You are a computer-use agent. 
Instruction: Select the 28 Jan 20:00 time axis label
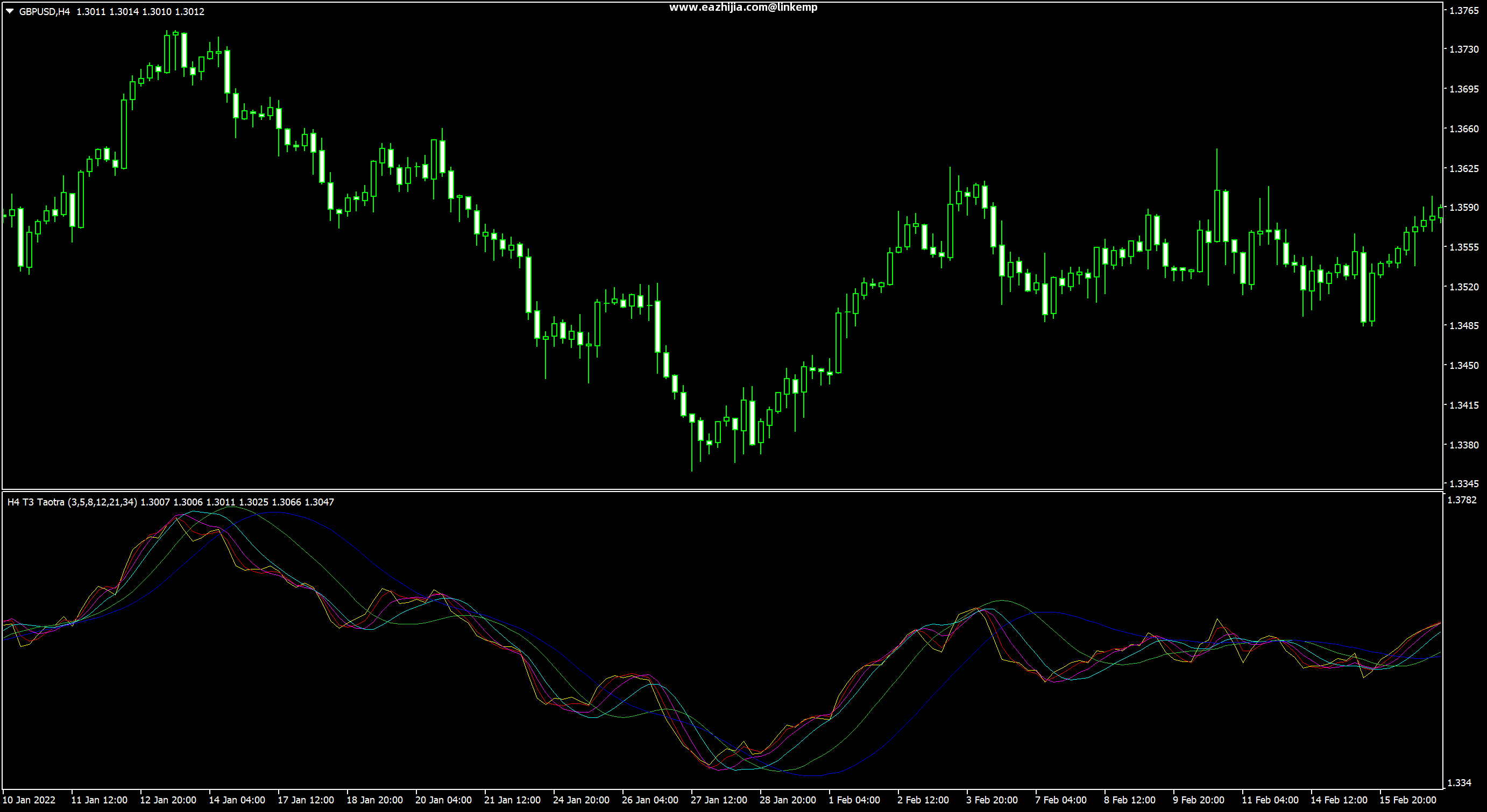point(788,800)
